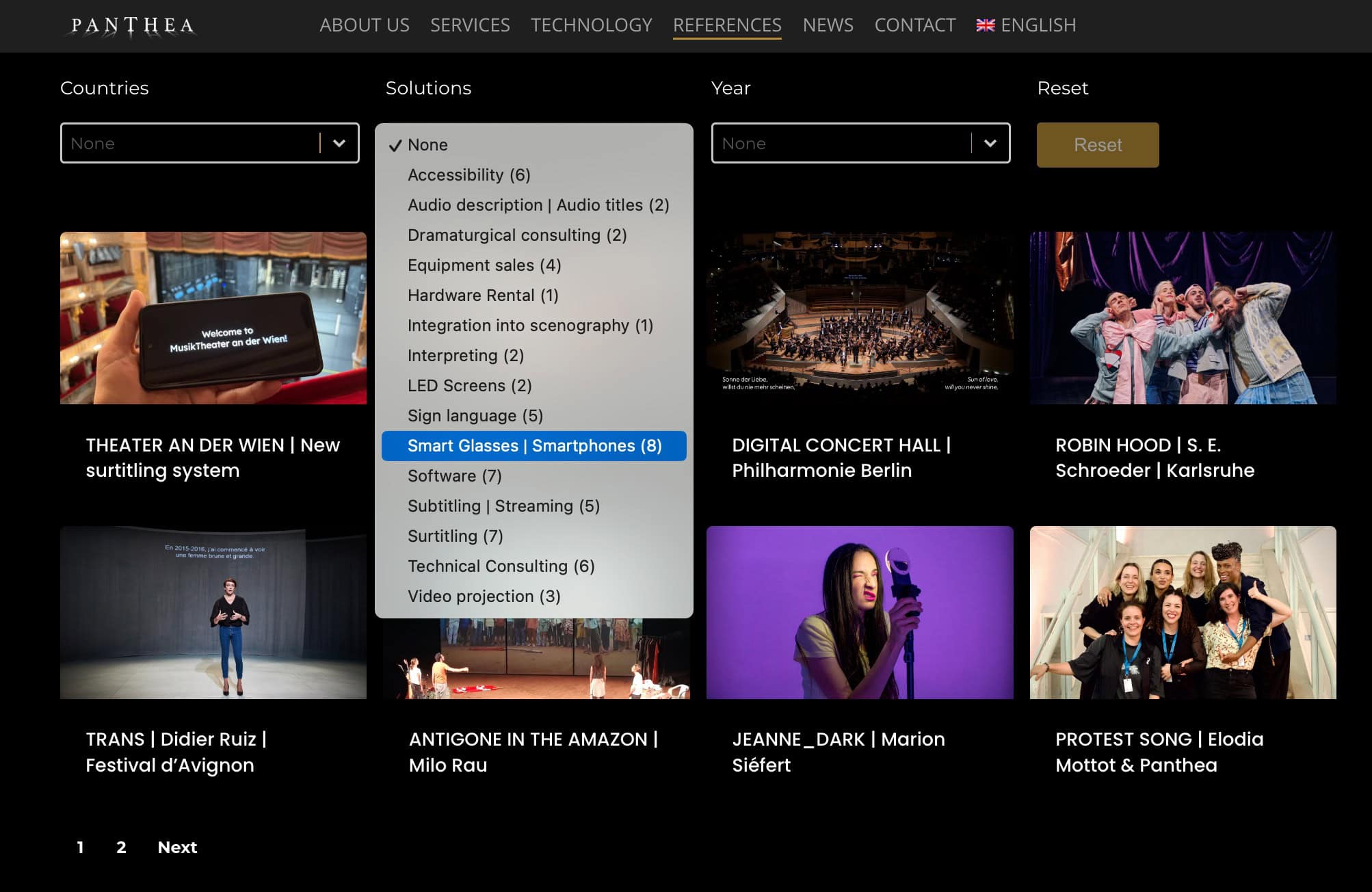1372x892 pixels.
Task: Click the Panthea logo
Action: click(x=132, y=26)
